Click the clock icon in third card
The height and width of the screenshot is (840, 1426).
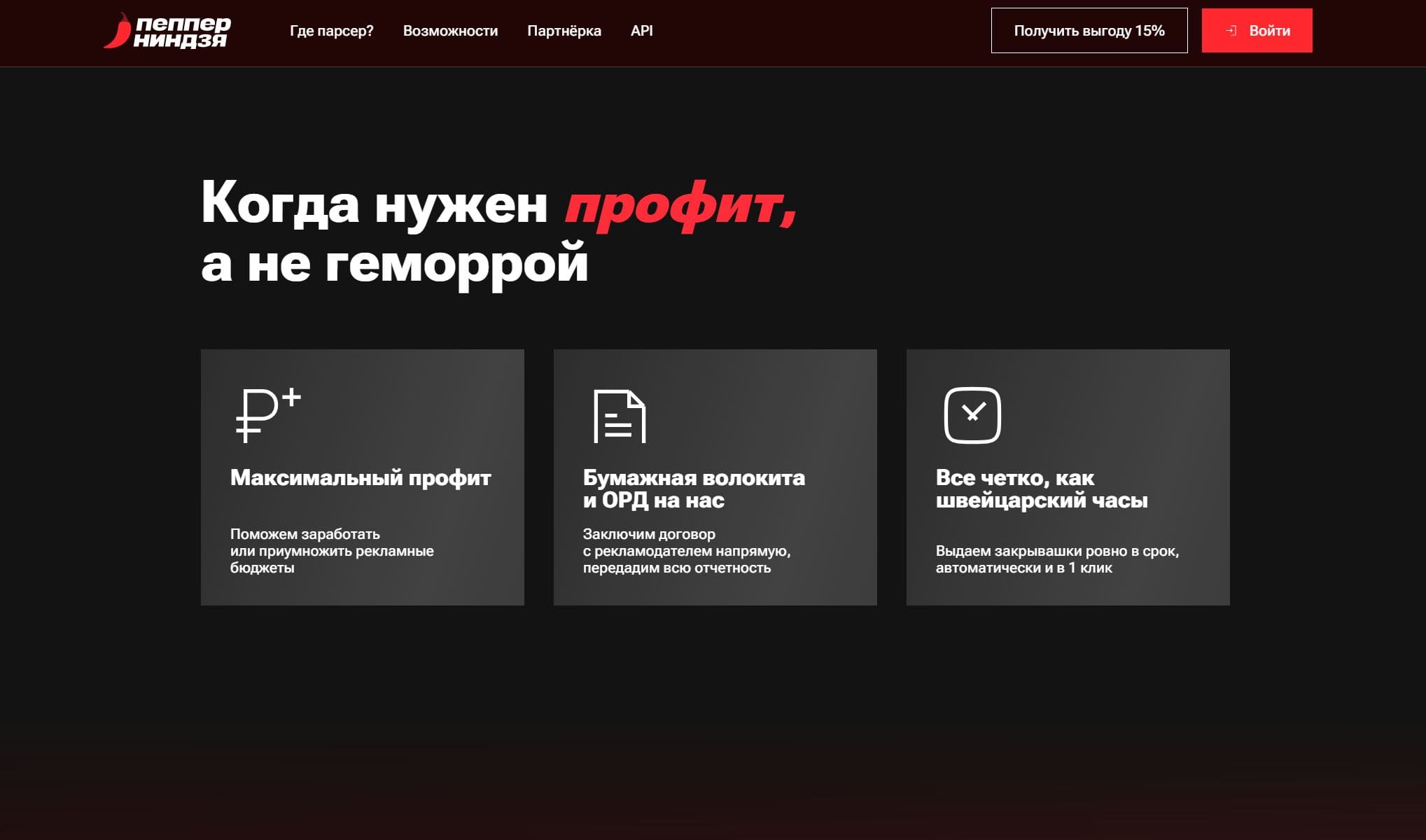[972, 415]
